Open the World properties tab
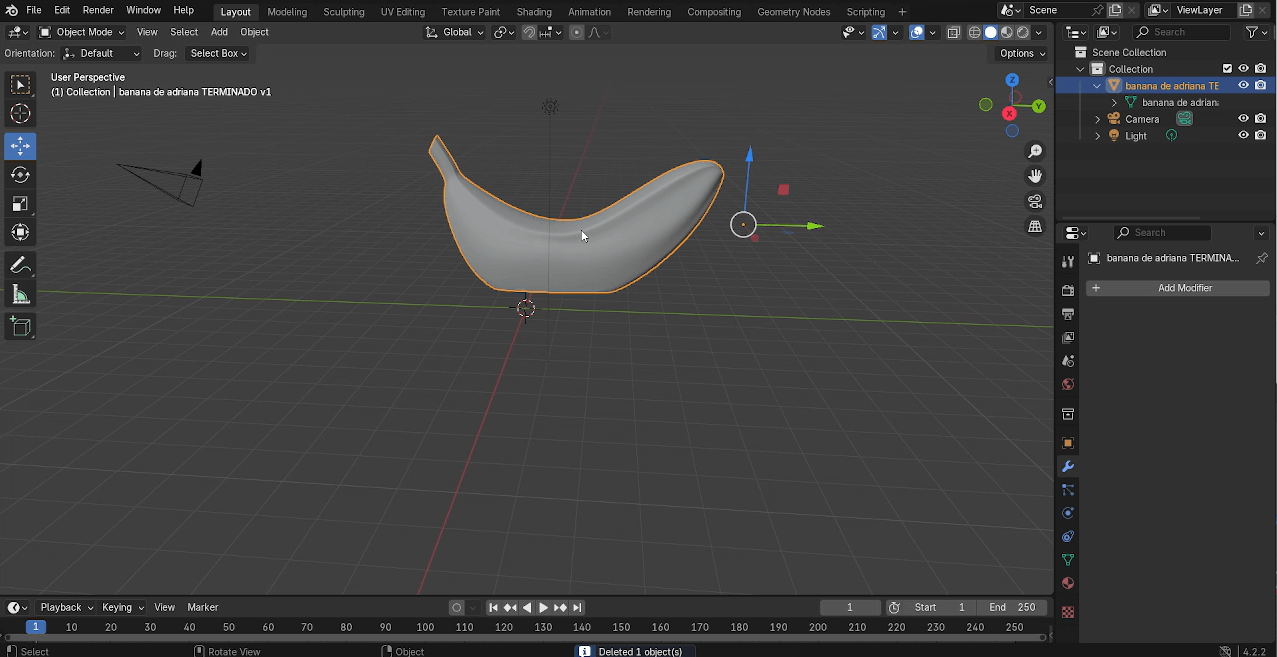 tap(1068, 385)
